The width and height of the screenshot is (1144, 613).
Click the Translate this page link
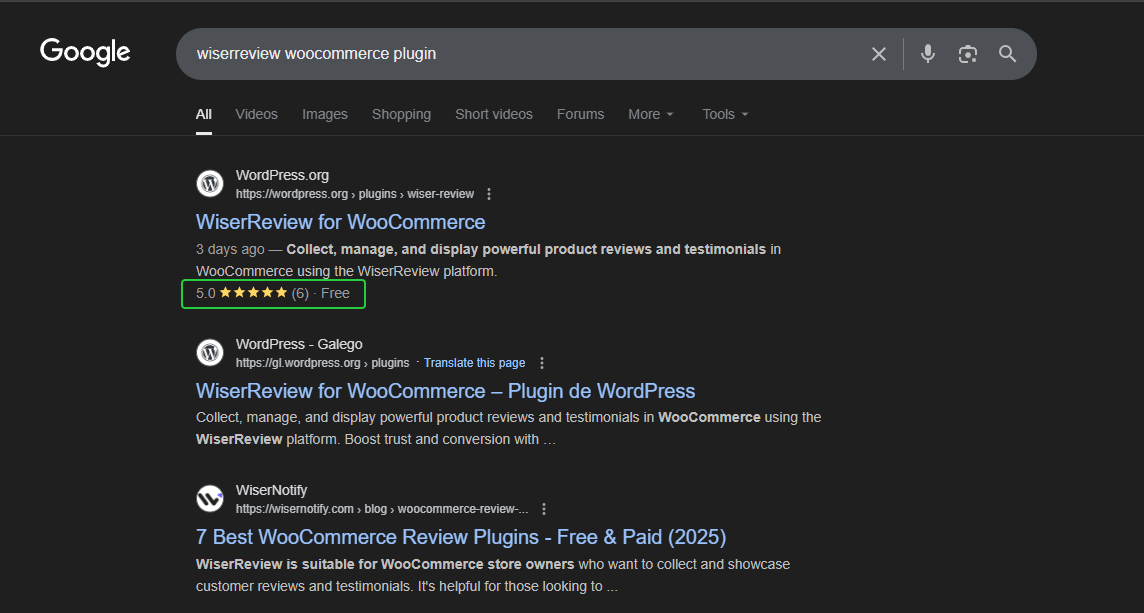[474, 362]
